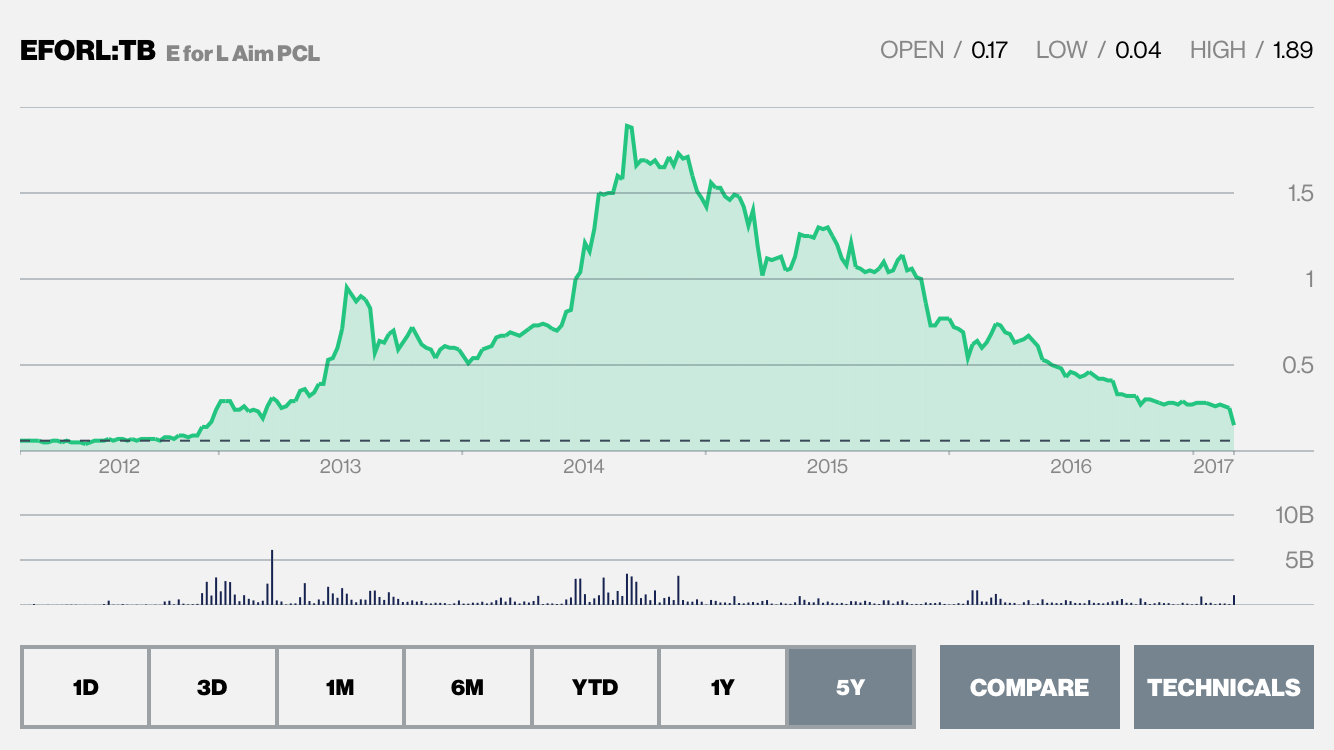The image size is (1334, 750).
Task: Click the 2012 axis label
Action: [118, 467]
